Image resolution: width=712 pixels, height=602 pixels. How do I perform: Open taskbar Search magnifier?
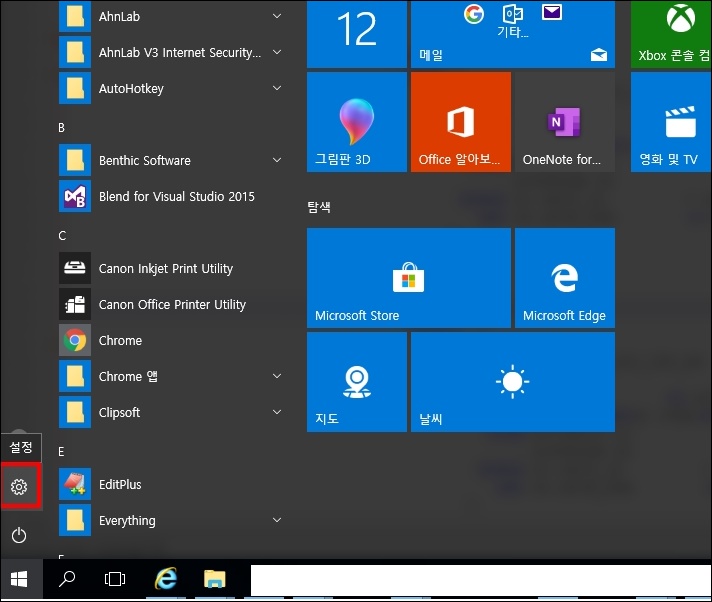coord(67,579)
